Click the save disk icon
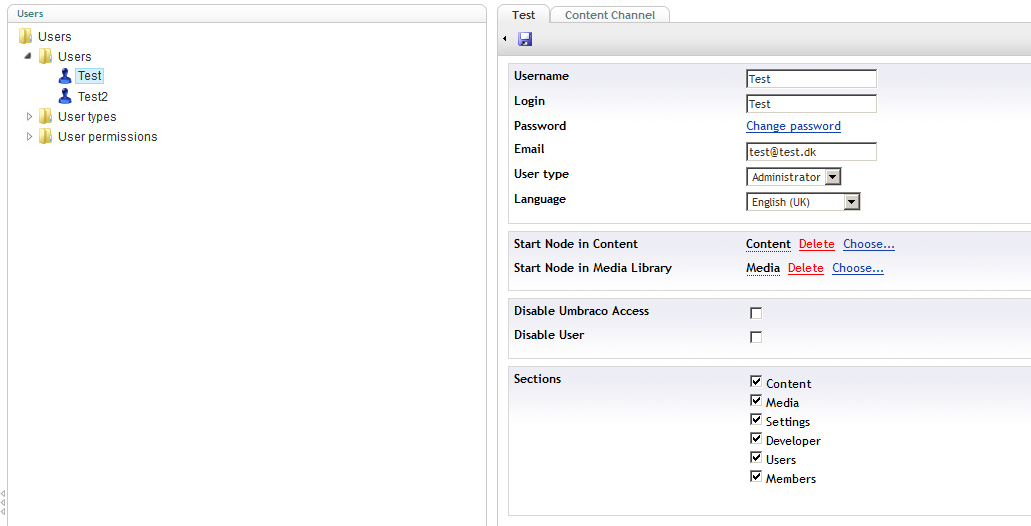Image resolution: width=1031 pixels, height=526 pixels. tap(525, 39)
